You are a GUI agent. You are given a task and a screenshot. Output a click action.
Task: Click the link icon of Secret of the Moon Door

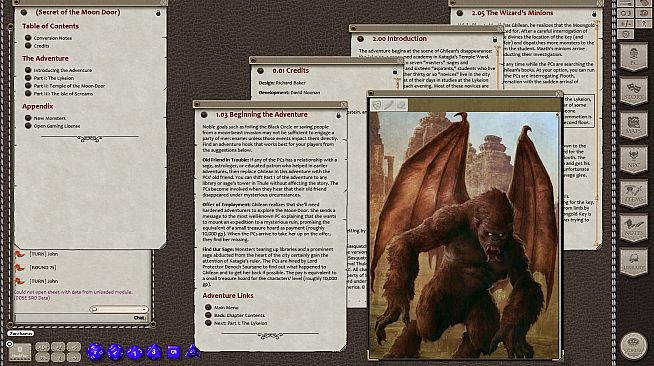[x=24, y=13]
